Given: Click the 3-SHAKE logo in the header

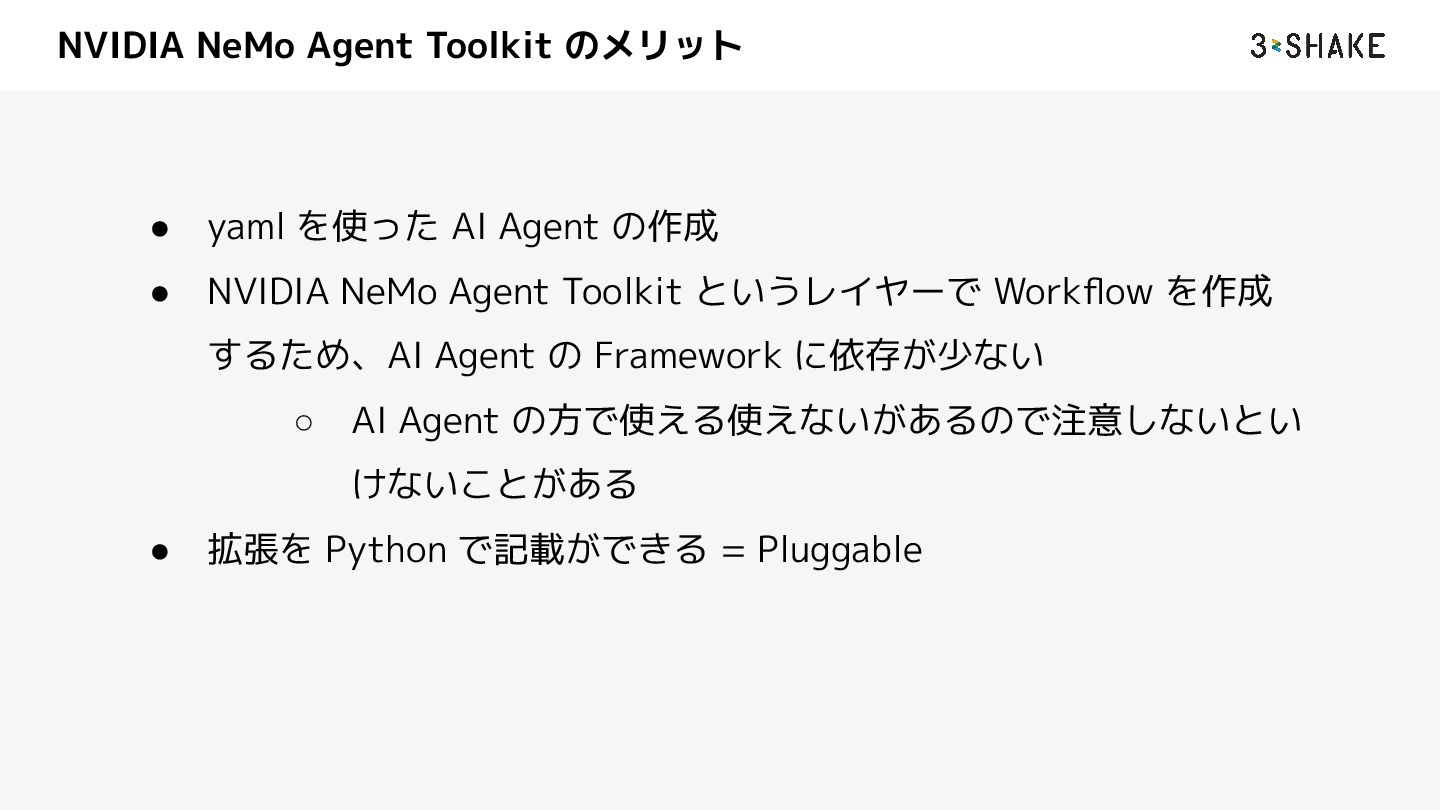Looking at the screenshot, I should (1318, 46).
